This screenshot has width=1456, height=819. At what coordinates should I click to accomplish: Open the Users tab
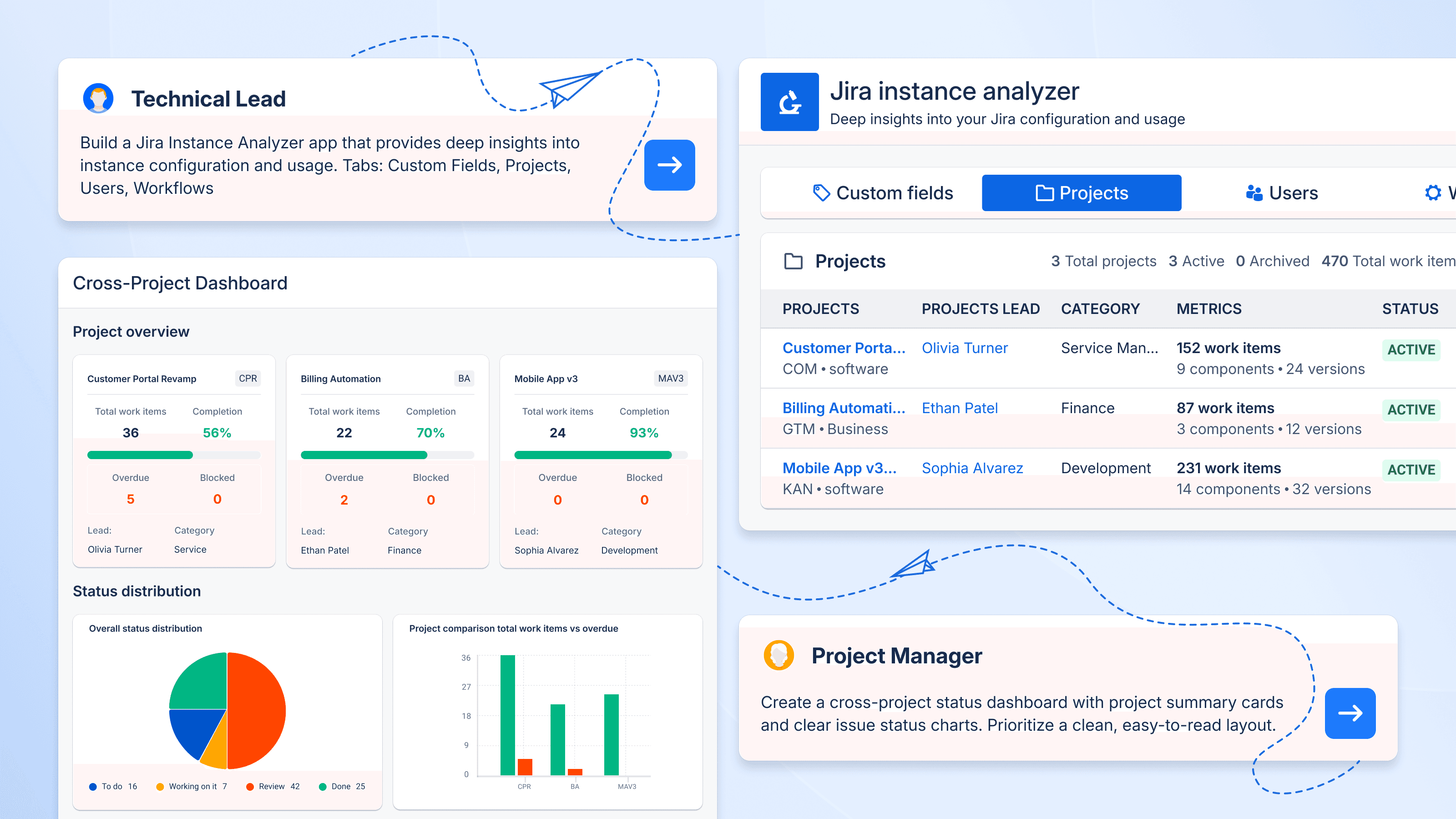(x=1280, y=193)
